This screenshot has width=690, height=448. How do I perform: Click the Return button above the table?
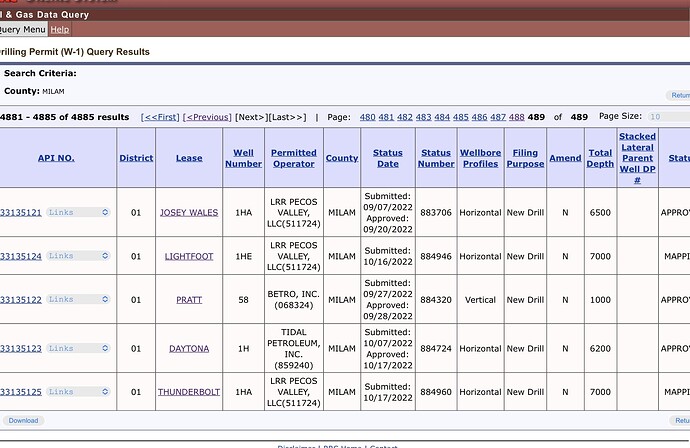(680, 95)
